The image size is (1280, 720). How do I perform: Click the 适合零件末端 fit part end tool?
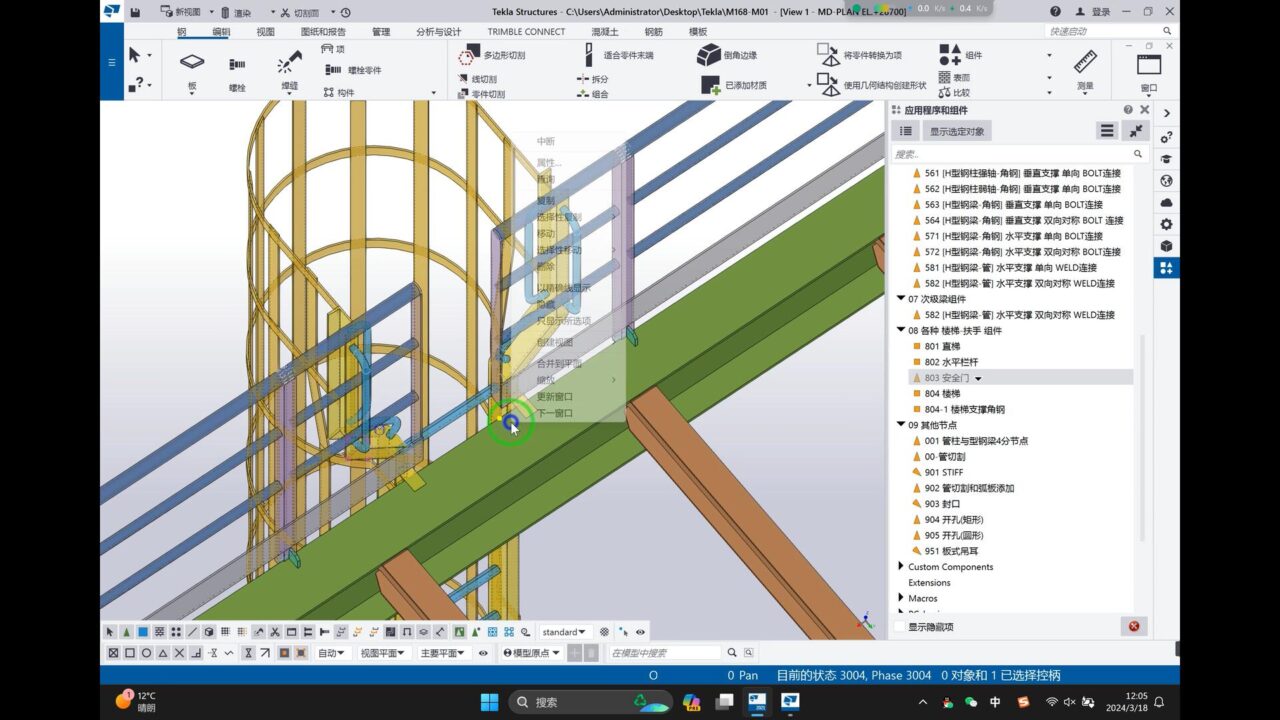tap(619, 56)
